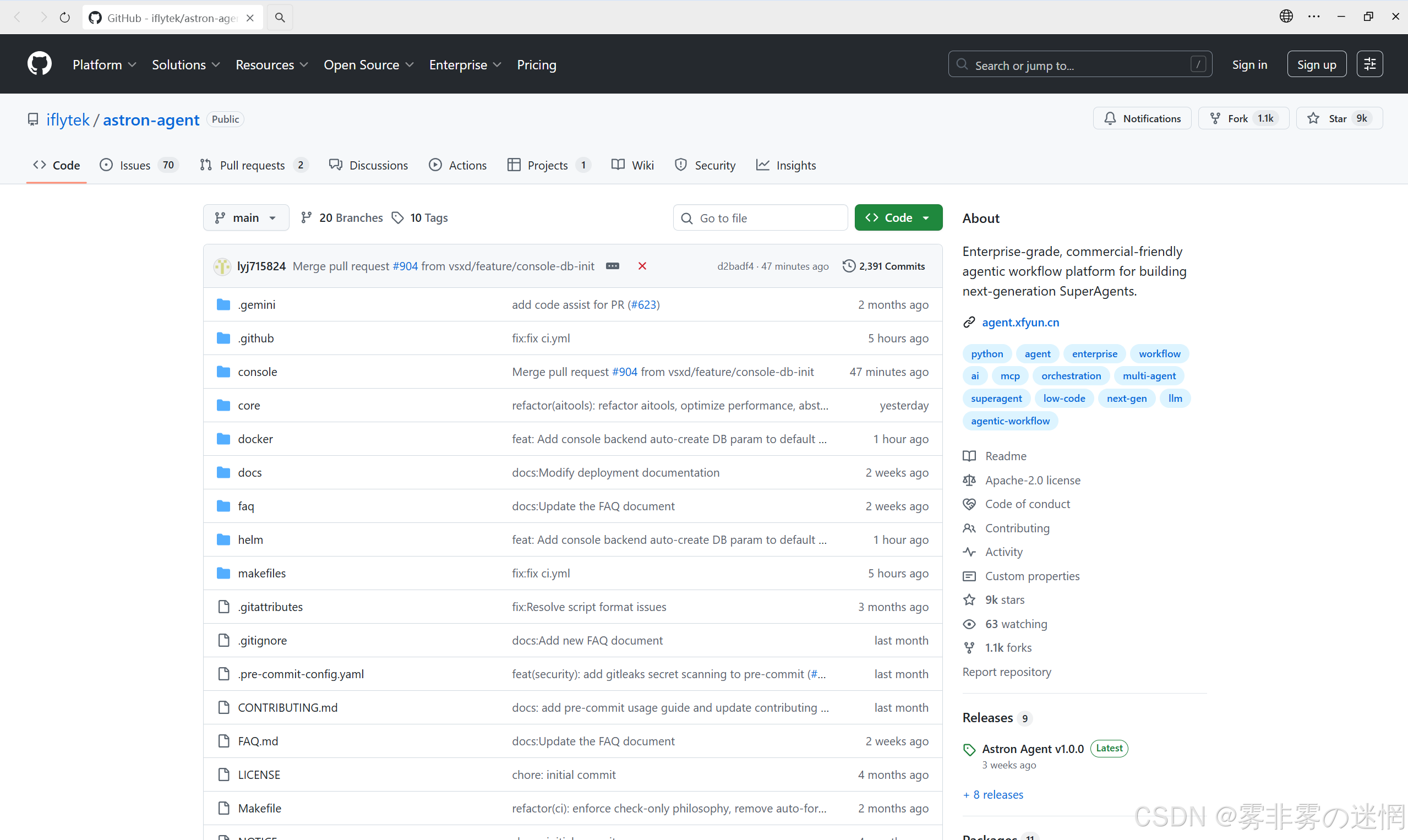Open the main branch dropdown
1408x840 pixels.
(x=245, y=218)
